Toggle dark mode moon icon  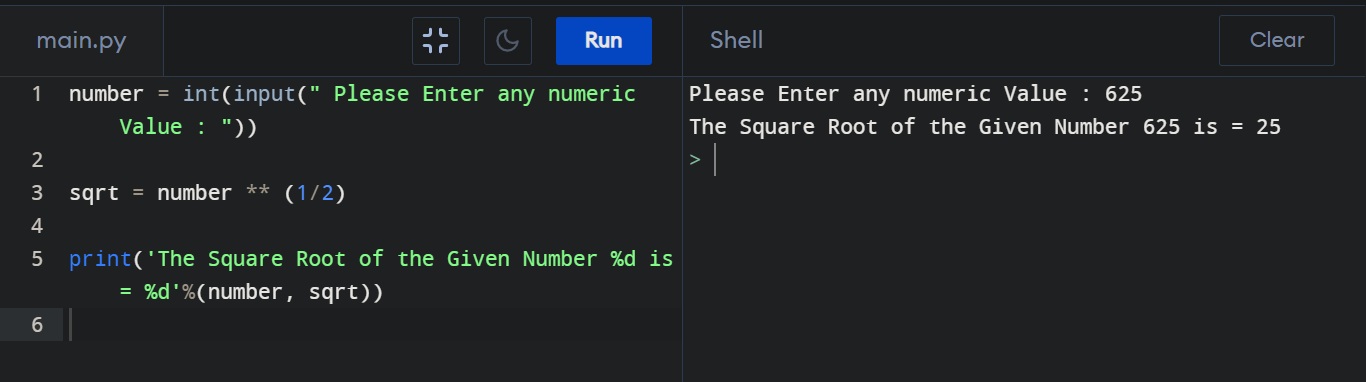tap(508, 41)
